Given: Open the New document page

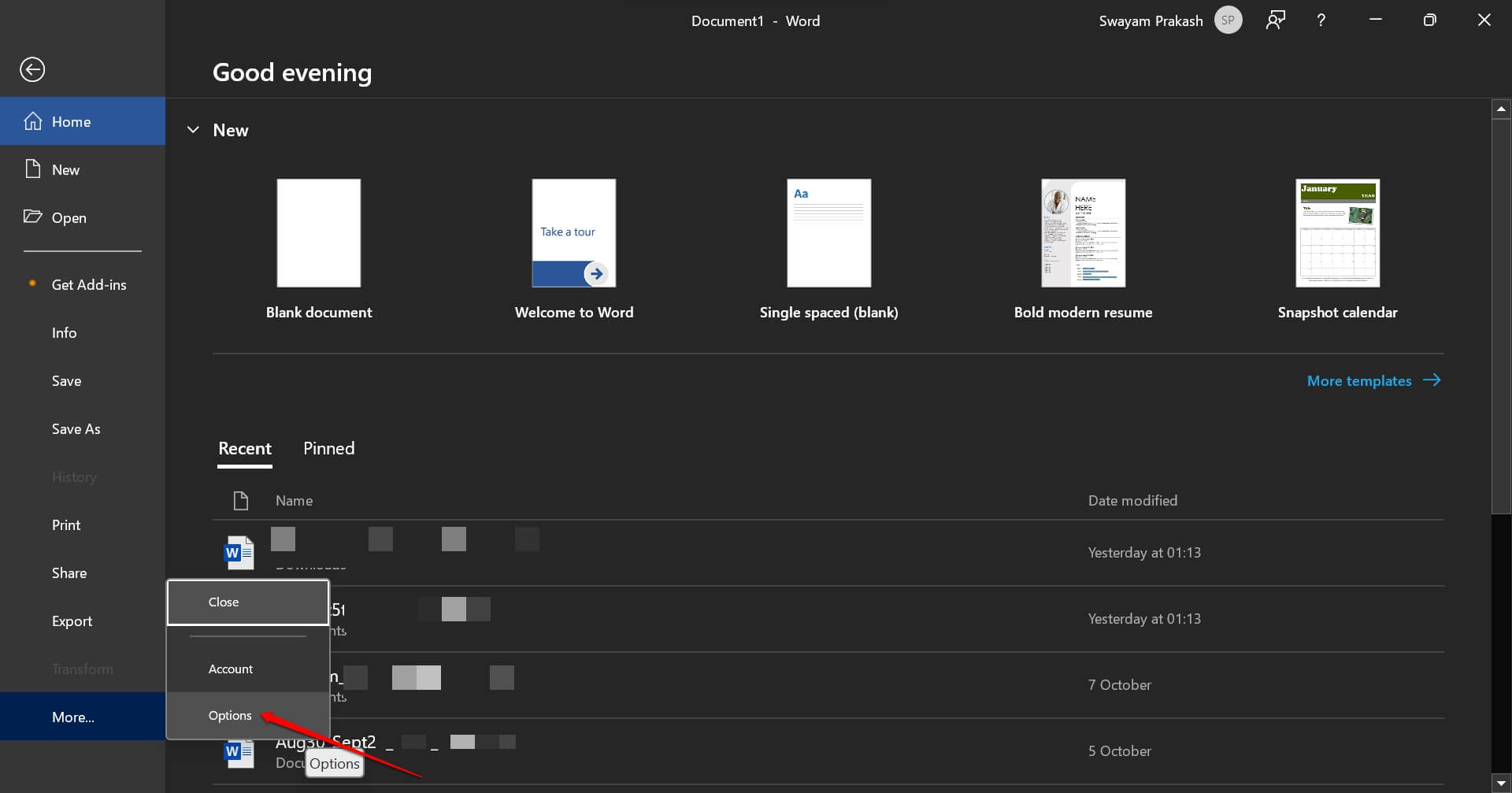Looking at the screenshot, I should 65,169.
